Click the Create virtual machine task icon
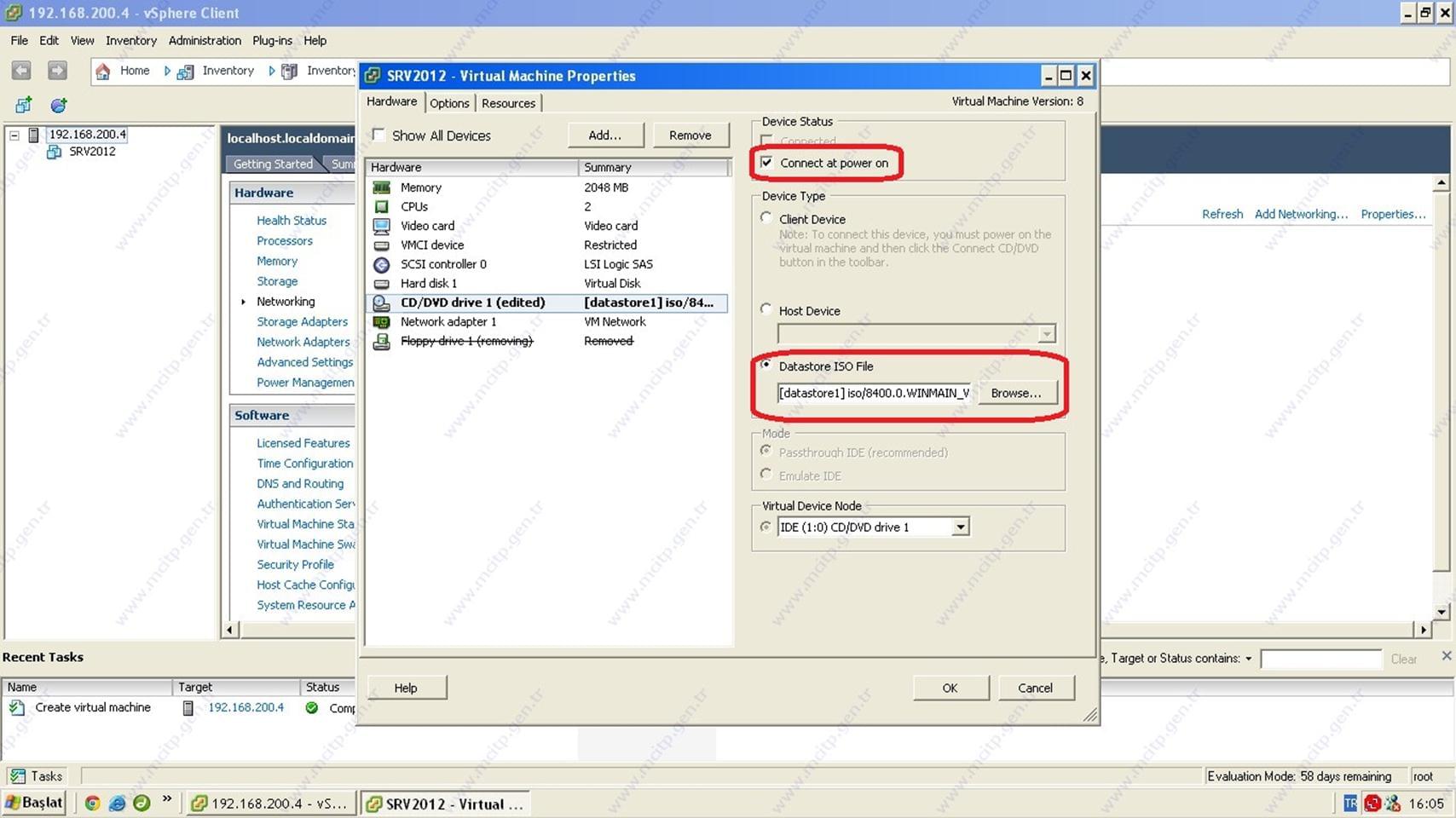This screenshot has width=1456, height=818. (x=17, y=707)
